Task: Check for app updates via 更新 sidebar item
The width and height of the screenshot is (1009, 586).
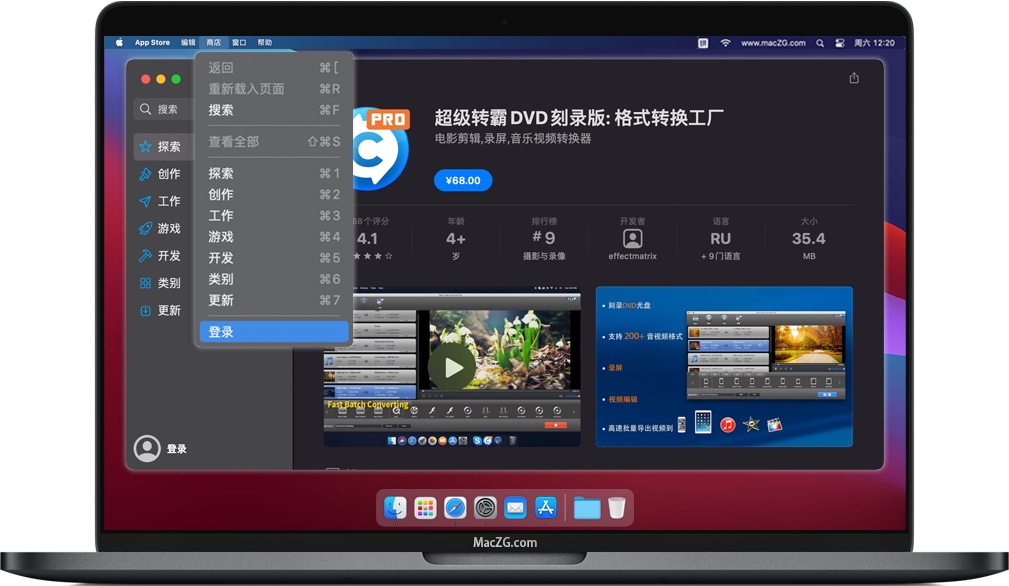Action: coord(166,310)
